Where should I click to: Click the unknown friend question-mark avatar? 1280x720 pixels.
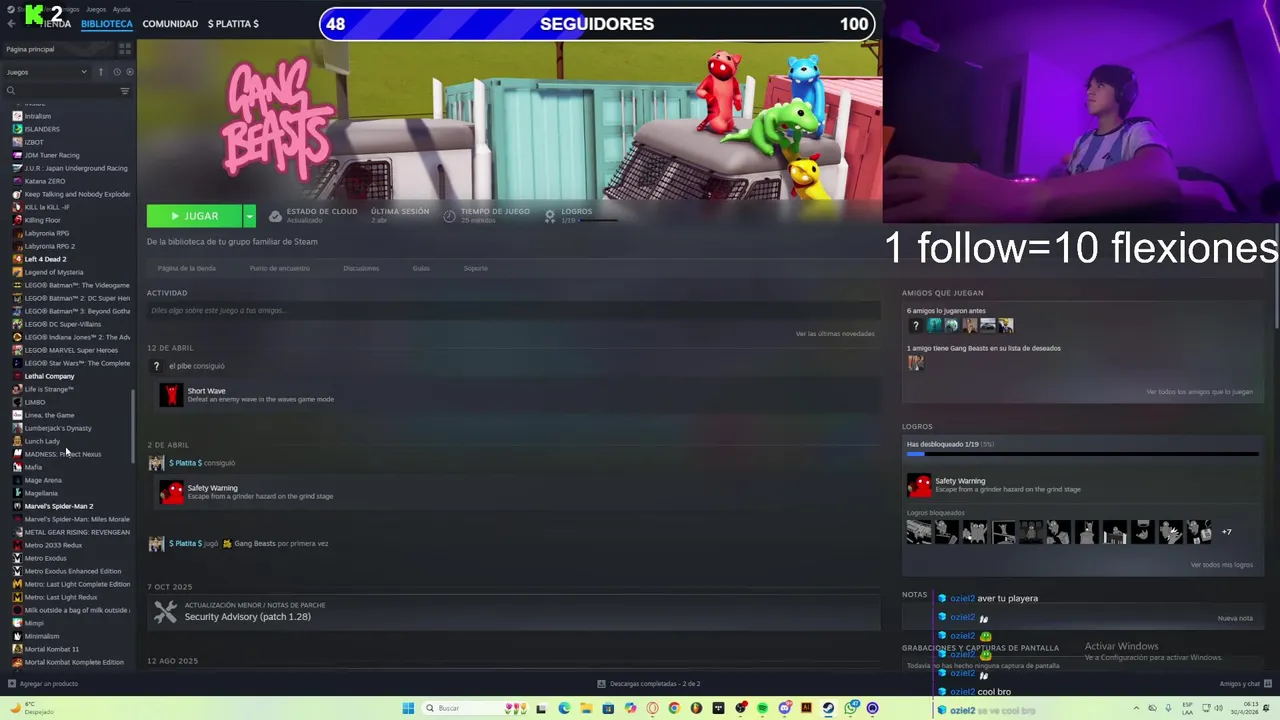tap(914, 325)
